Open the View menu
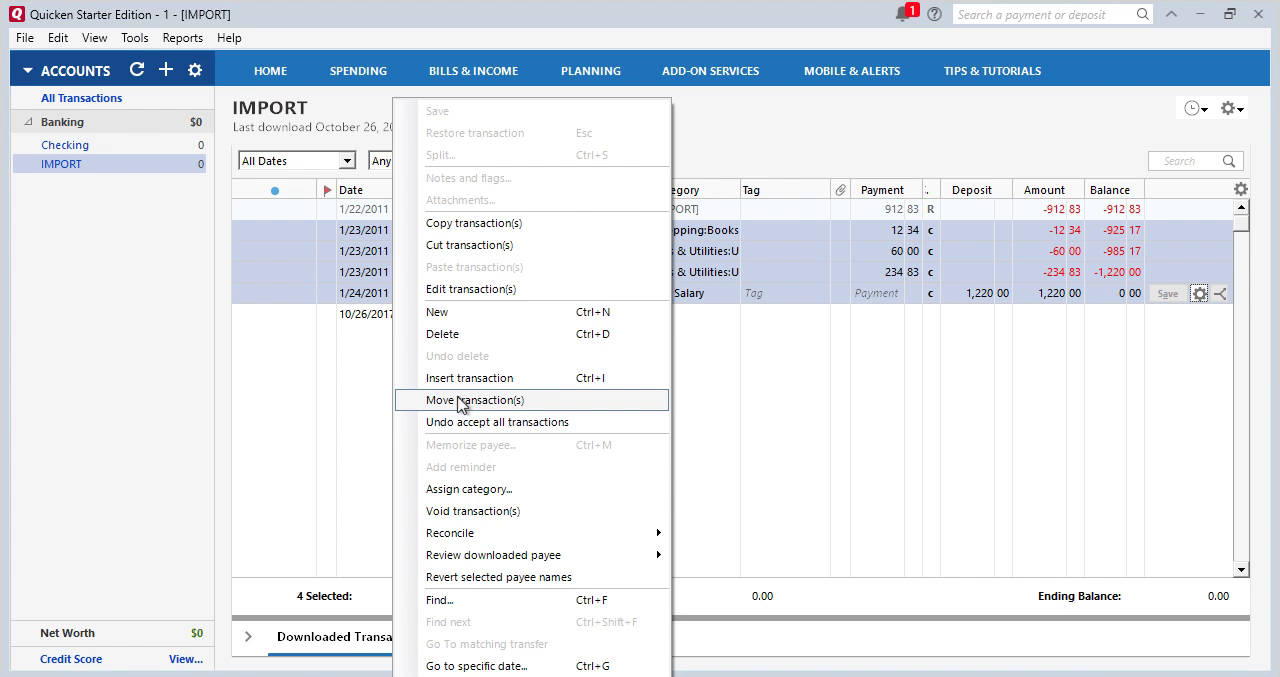The height and width of the screenshot is (677, 1280). (95, 38)
